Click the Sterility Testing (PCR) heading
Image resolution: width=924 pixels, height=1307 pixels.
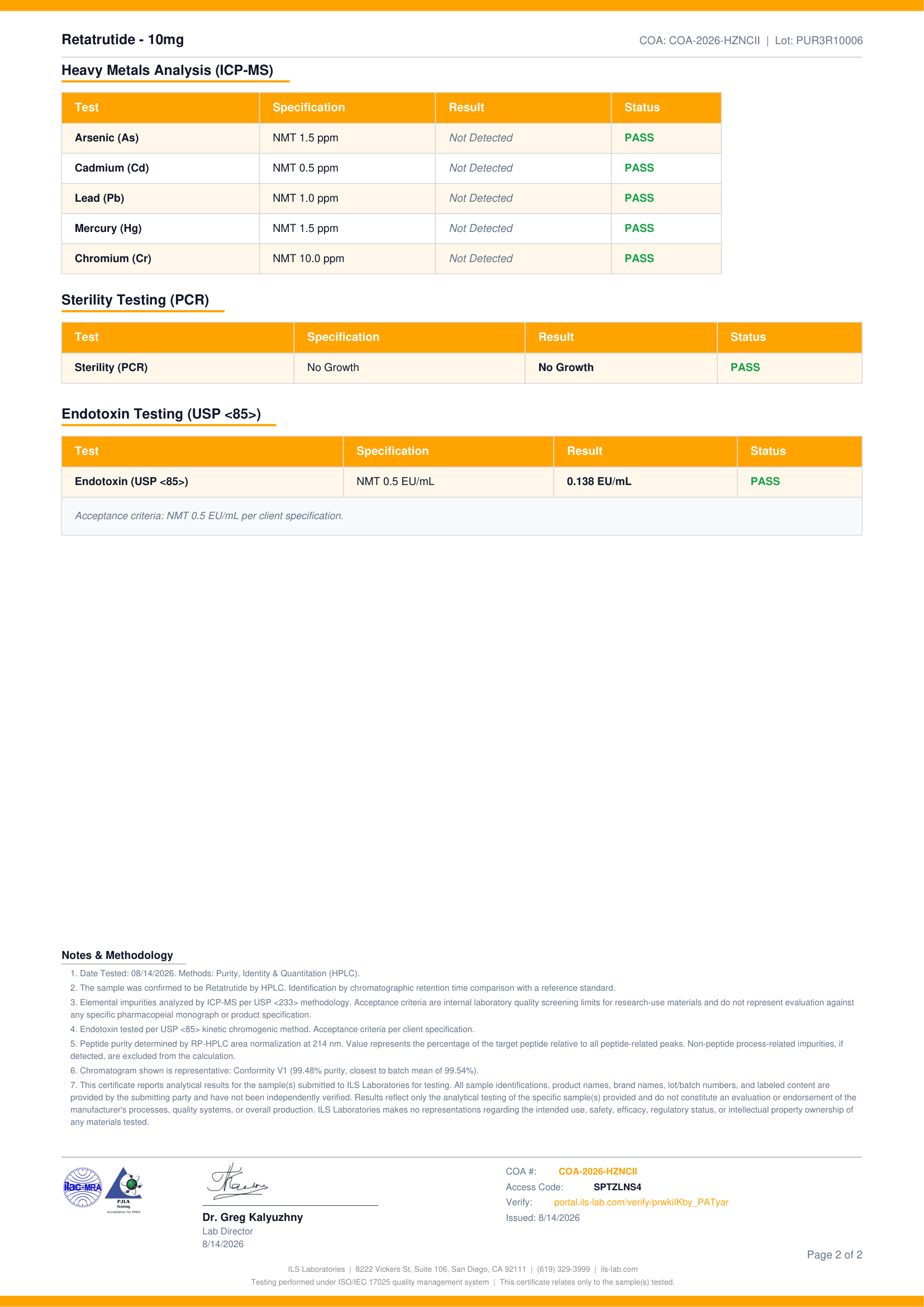pyautogui.click(x=135, y=300)
